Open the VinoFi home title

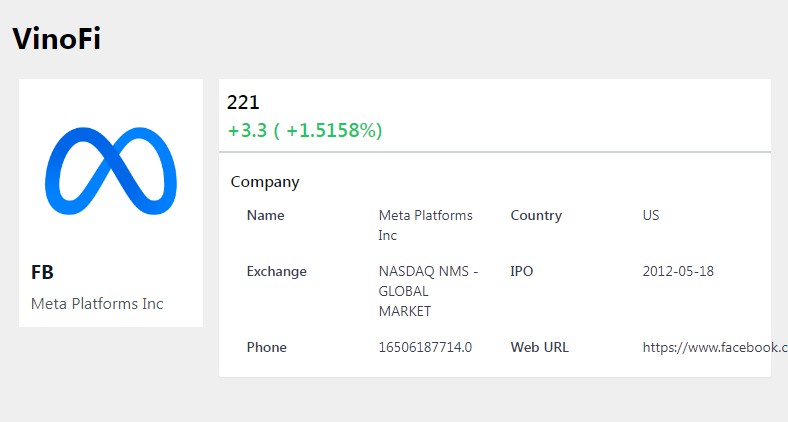56,39
